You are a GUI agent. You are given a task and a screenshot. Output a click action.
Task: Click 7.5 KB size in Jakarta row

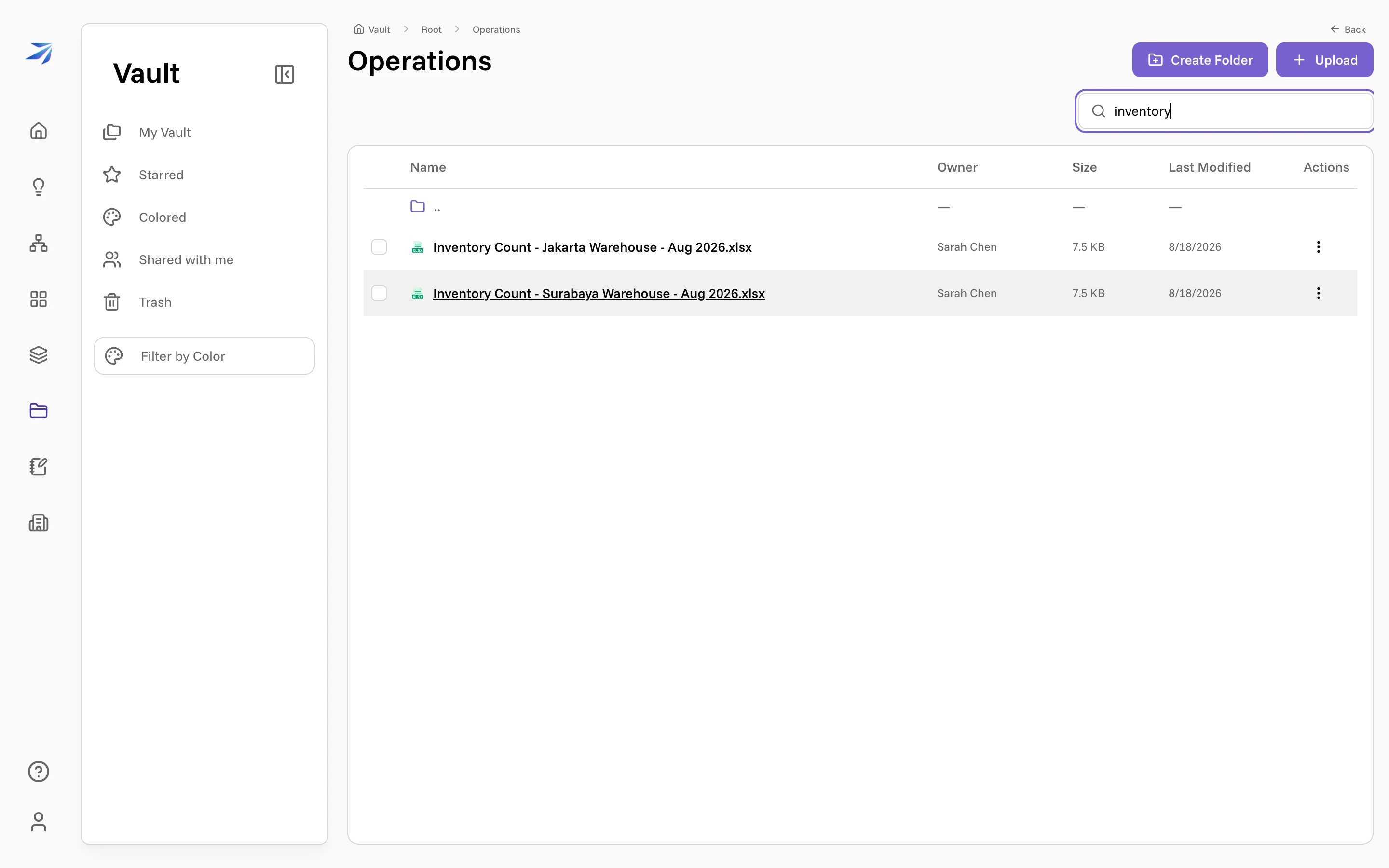pyautogui.click(x=1088, y=247)
